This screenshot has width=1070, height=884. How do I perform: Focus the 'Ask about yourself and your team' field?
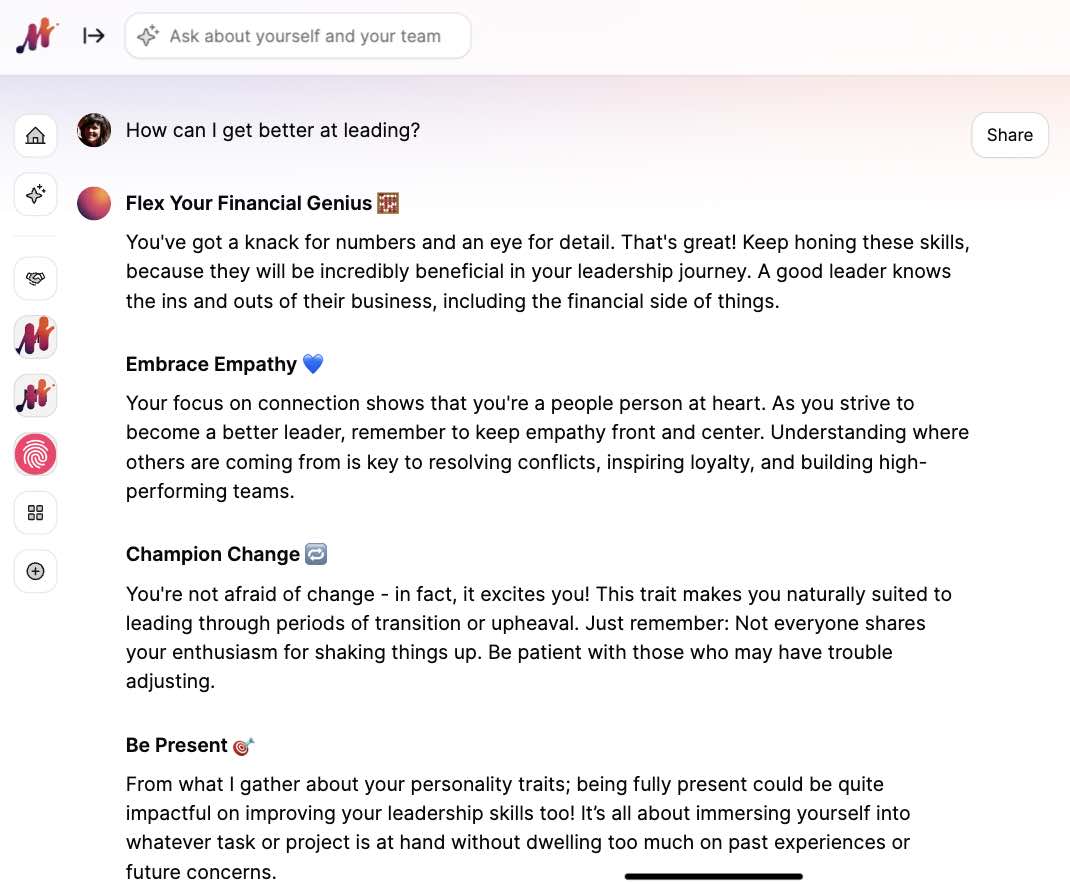[305, 36]
